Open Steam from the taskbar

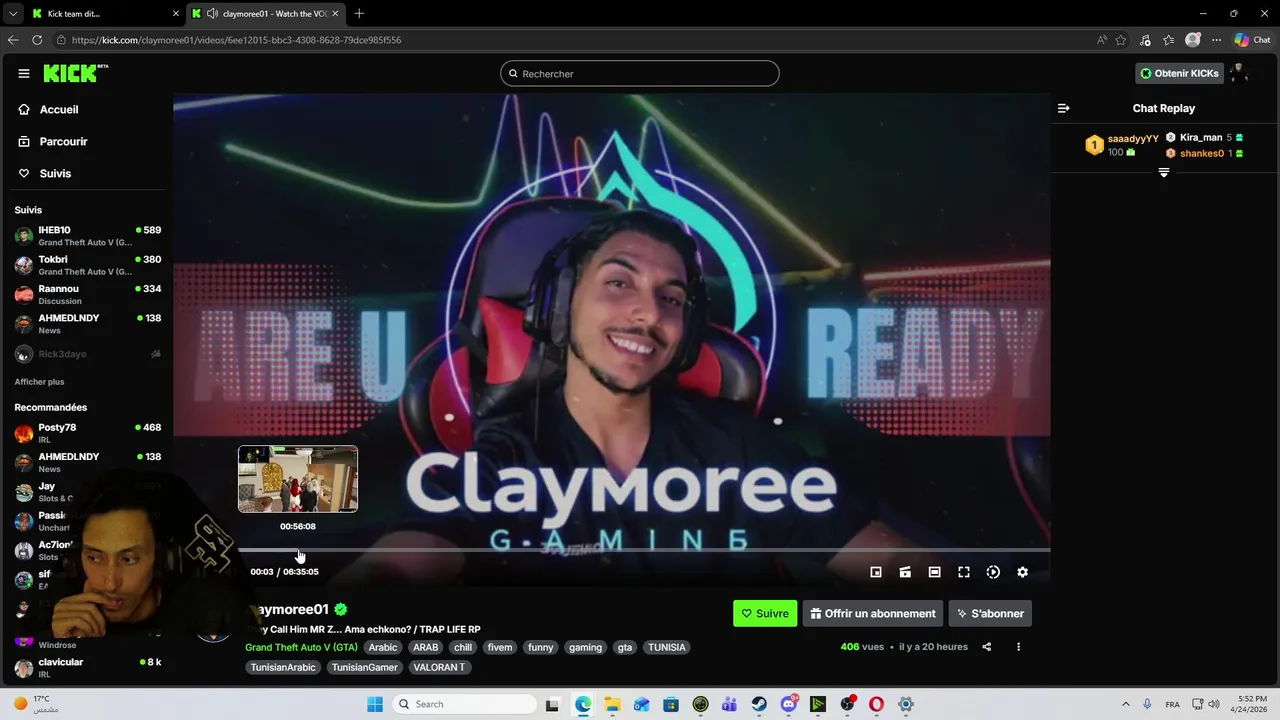click(x=759, y=704)
